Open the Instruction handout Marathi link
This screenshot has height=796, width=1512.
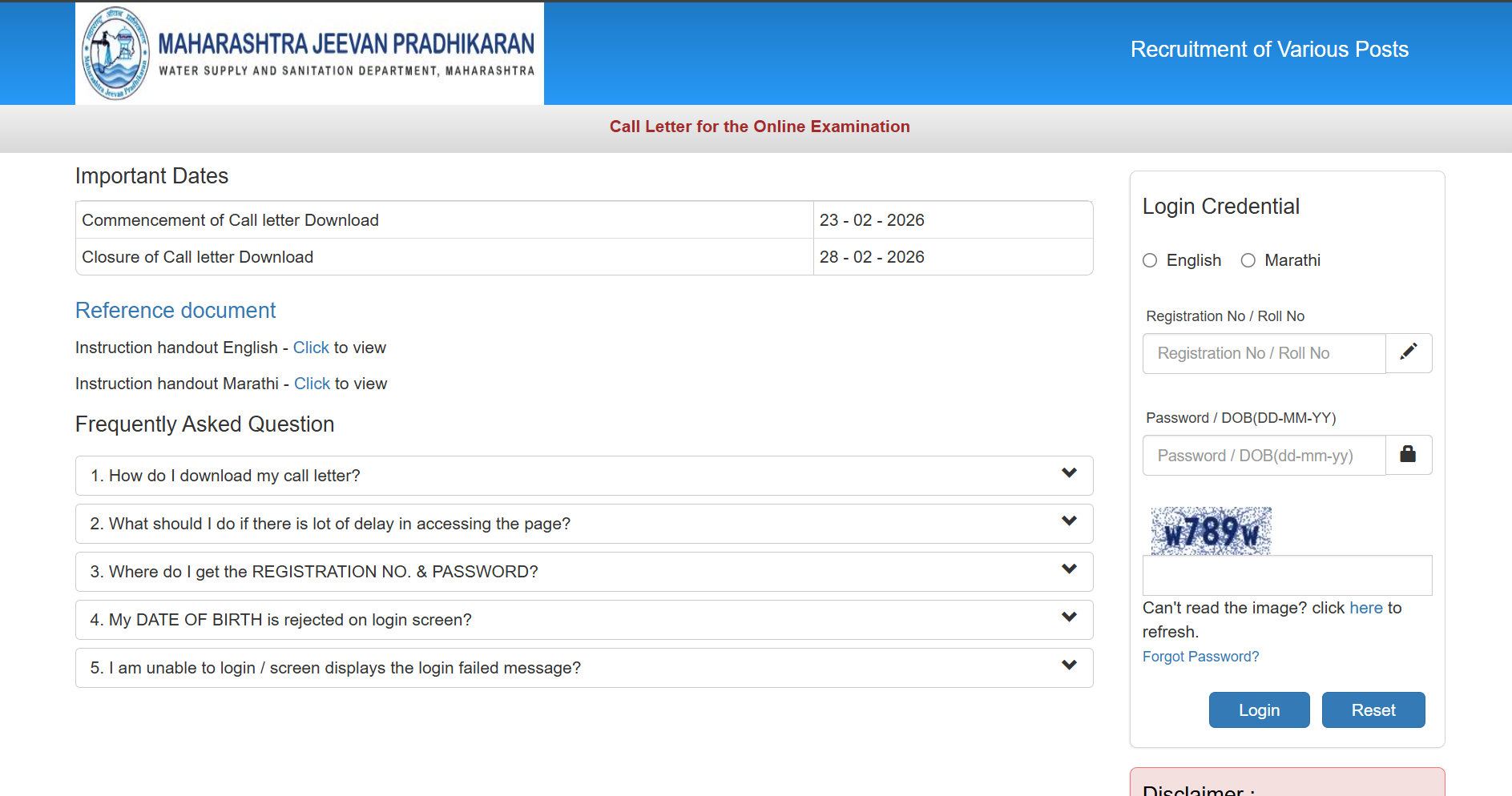[312, 384]
